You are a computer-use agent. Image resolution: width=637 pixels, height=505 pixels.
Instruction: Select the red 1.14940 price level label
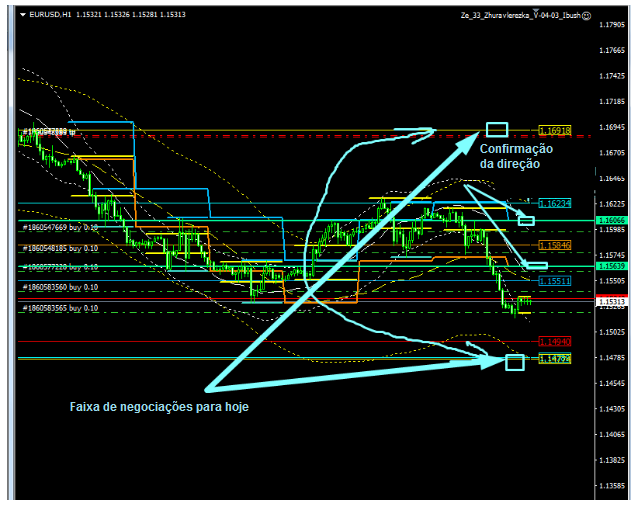pos(555,341)
